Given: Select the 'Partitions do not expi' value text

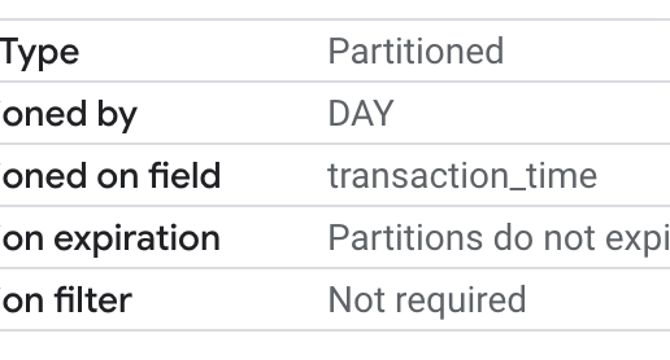Looking at the screenshot, I should point(499,239).
